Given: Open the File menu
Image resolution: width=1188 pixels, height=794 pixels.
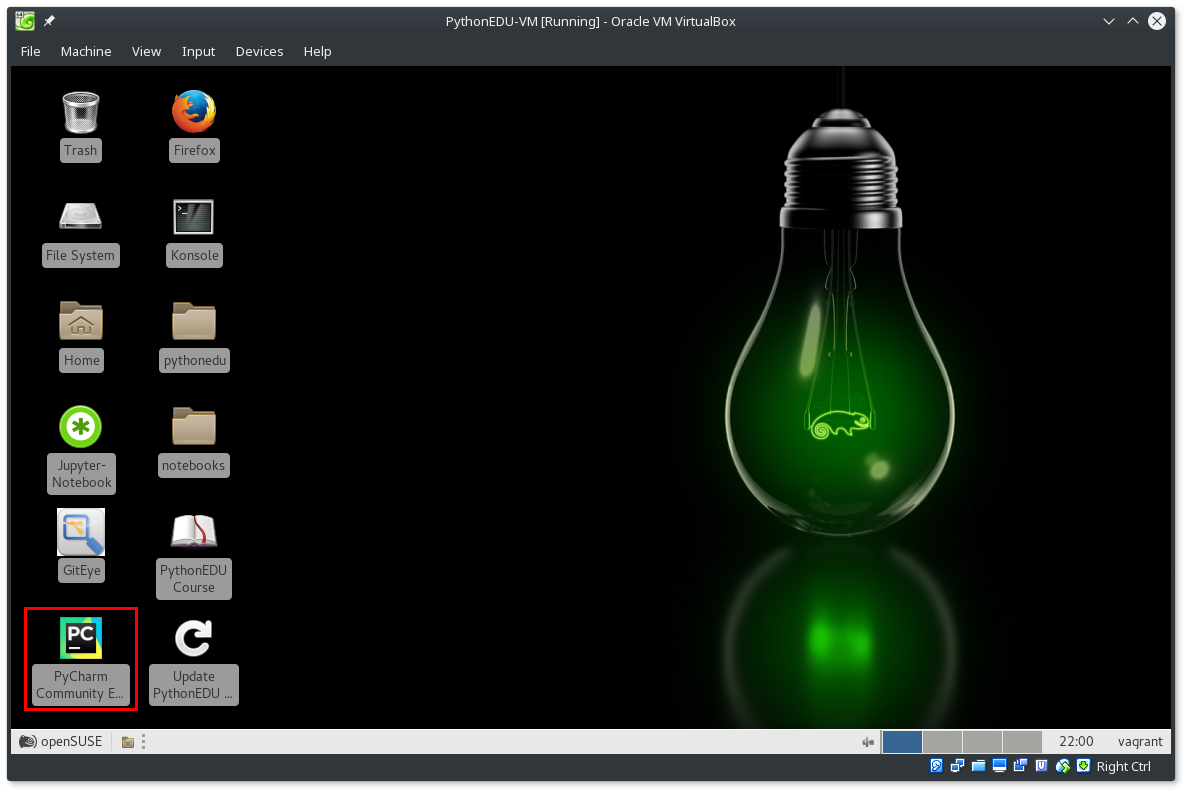Looking at the screenshot, I should [x=30, y=52].
